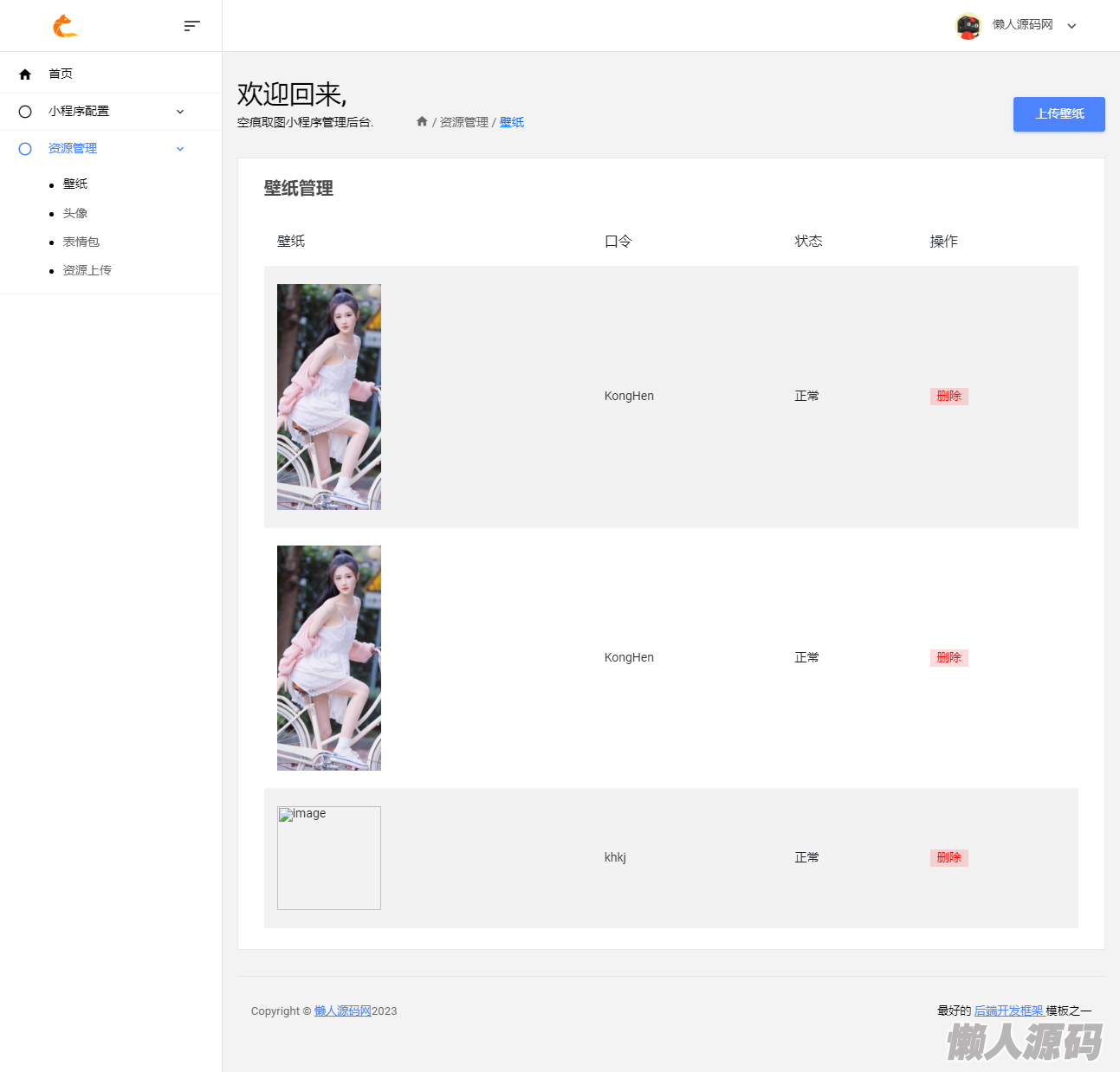This screenshot has height=1072, width=1120.
Task: Click the broken image thumbnail for khkj
Action: coord(329,858)
